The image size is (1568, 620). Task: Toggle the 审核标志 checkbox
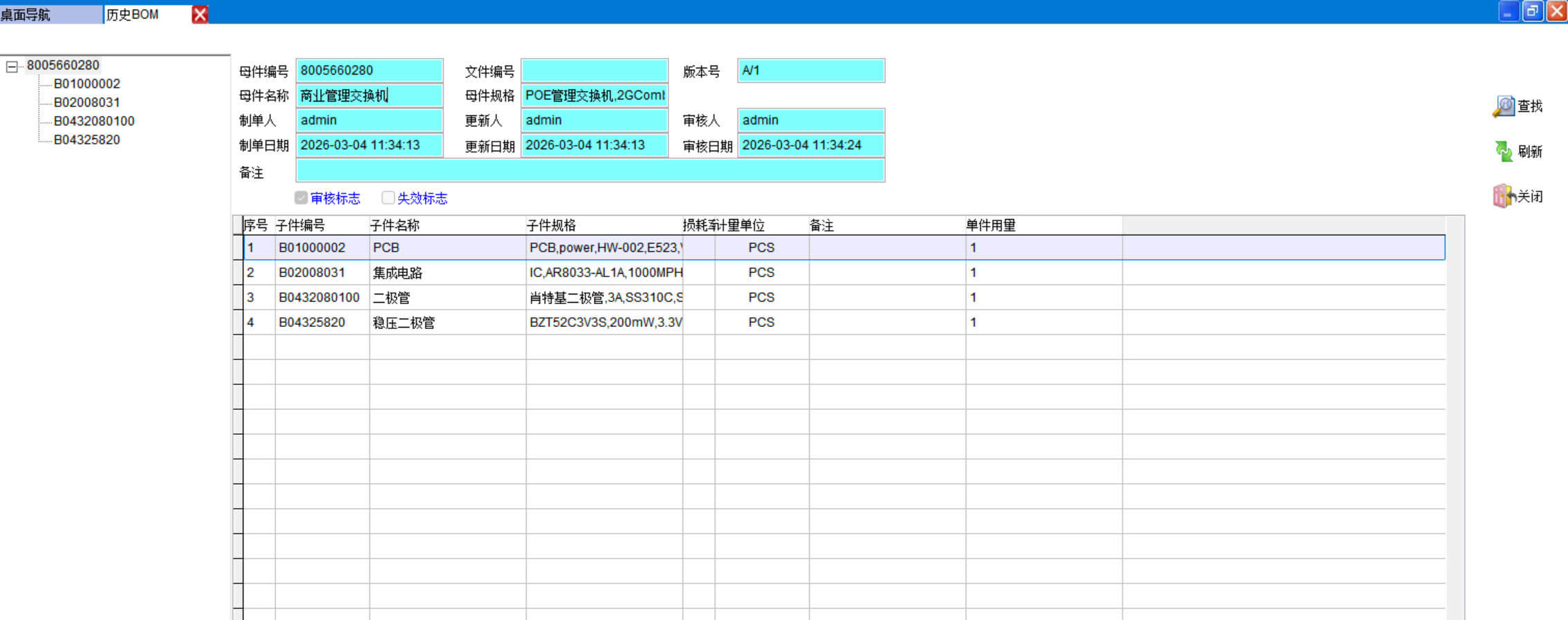coord(301,198)
